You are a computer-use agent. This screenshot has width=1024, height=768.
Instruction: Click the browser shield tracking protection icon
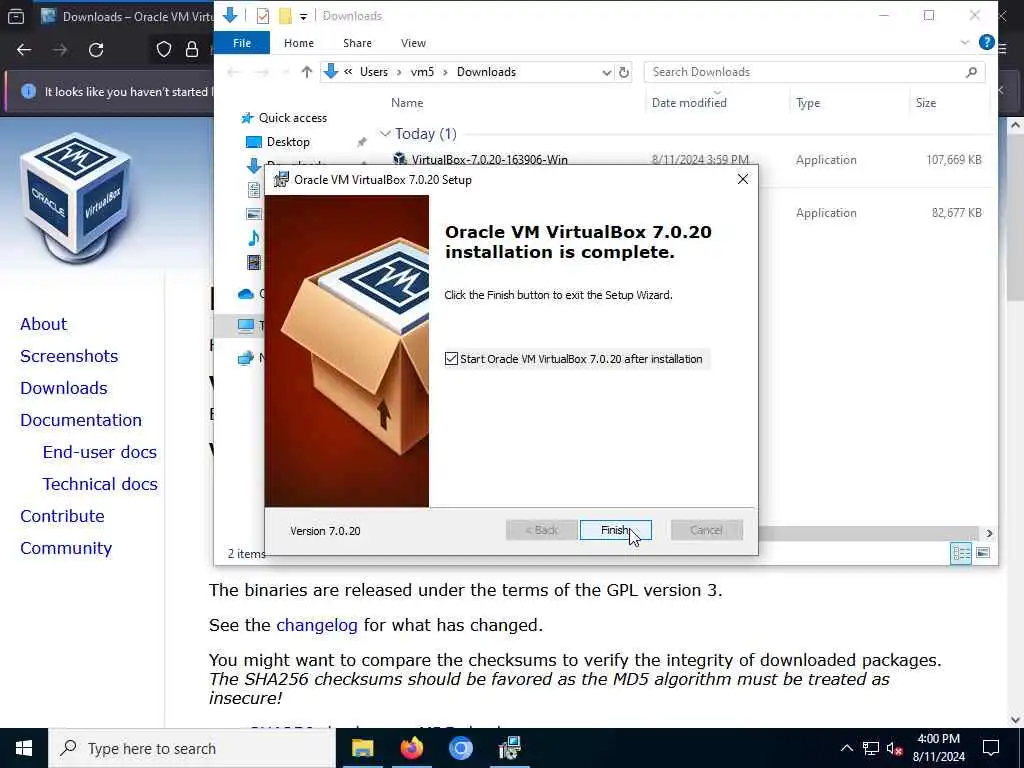[164, 50]
